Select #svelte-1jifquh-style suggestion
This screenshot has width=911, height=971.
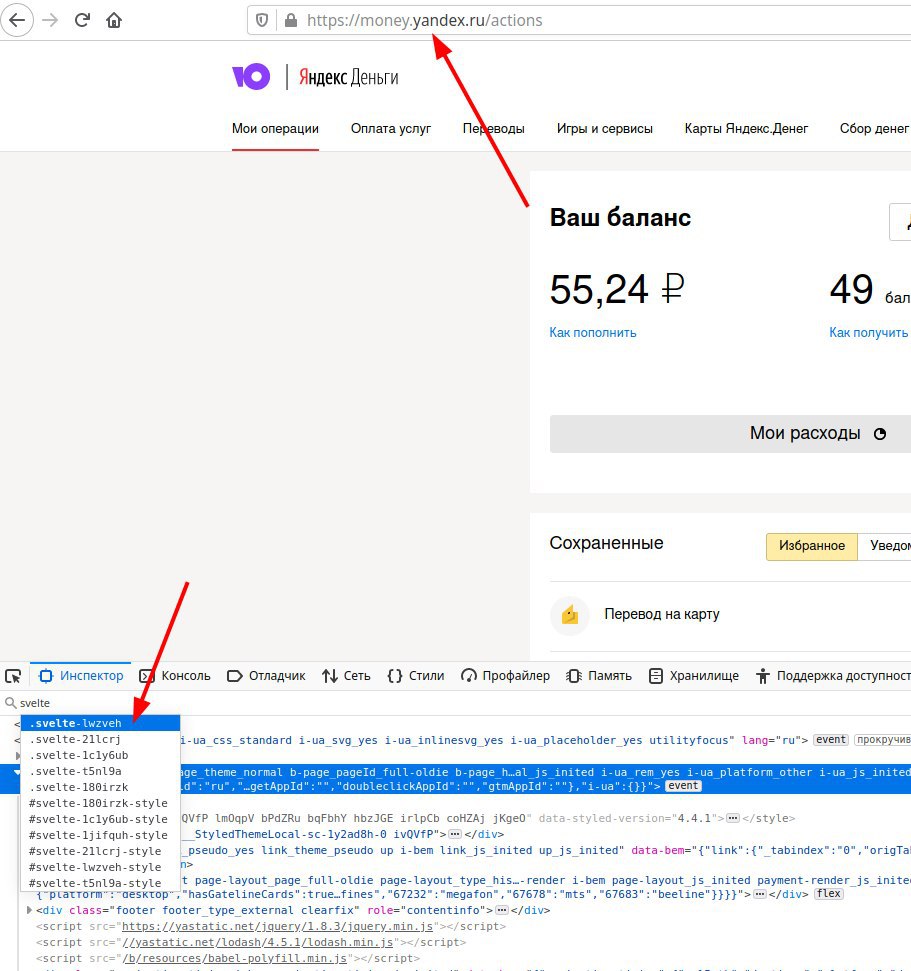pos(101,836)
